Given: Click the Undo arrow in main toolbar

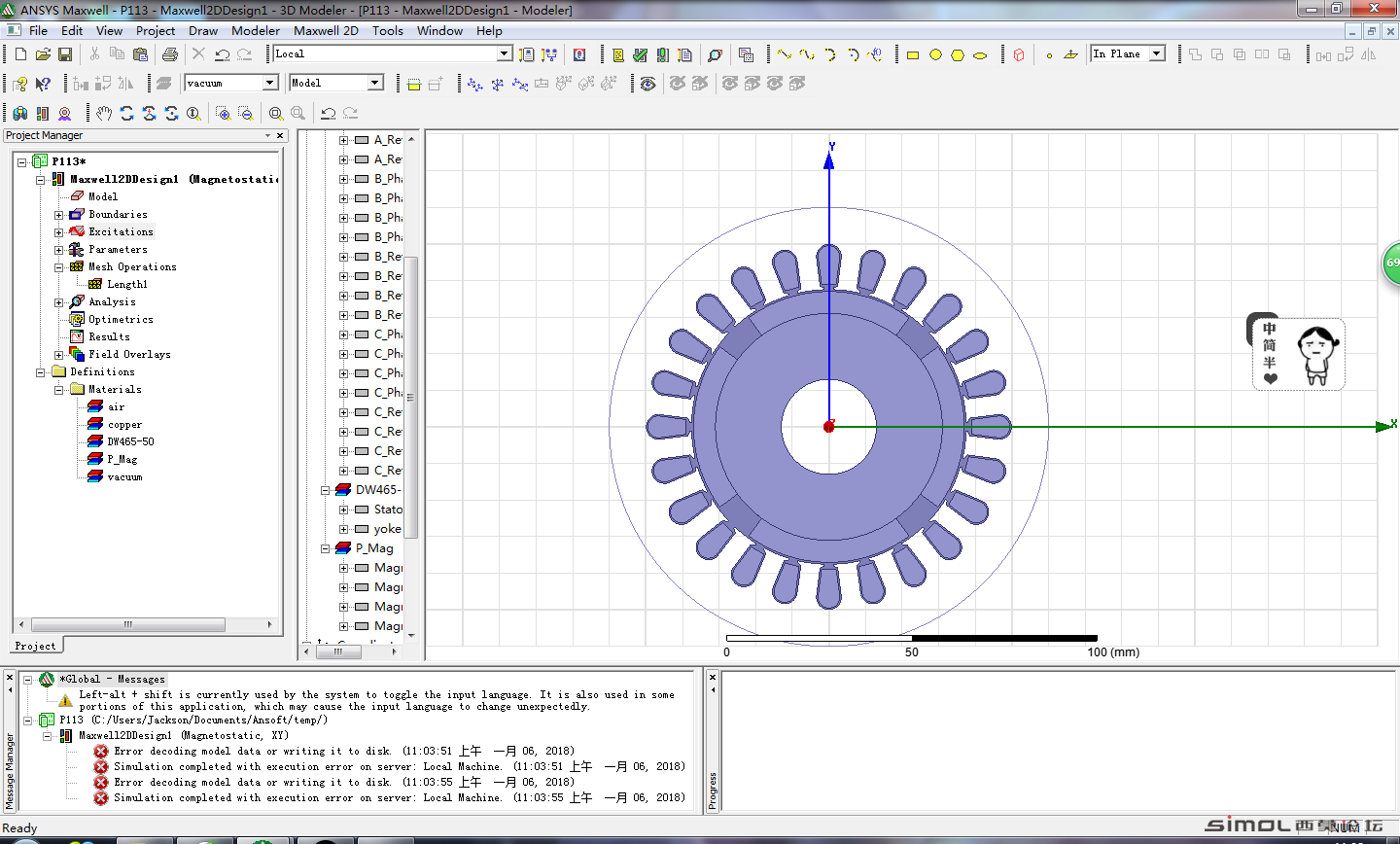Looking at the screenshot, I should click(222, 54).
